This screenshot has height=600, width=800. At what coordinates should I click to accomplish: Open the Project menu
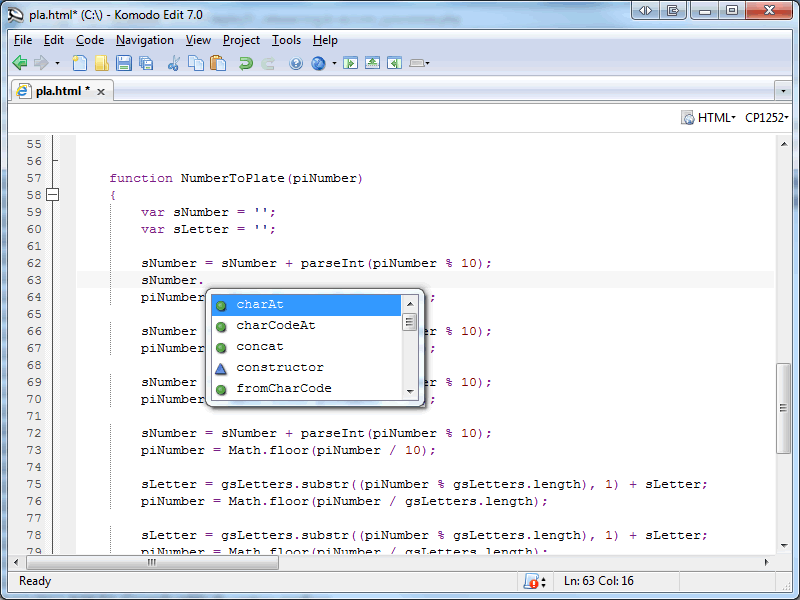point(241,40)
